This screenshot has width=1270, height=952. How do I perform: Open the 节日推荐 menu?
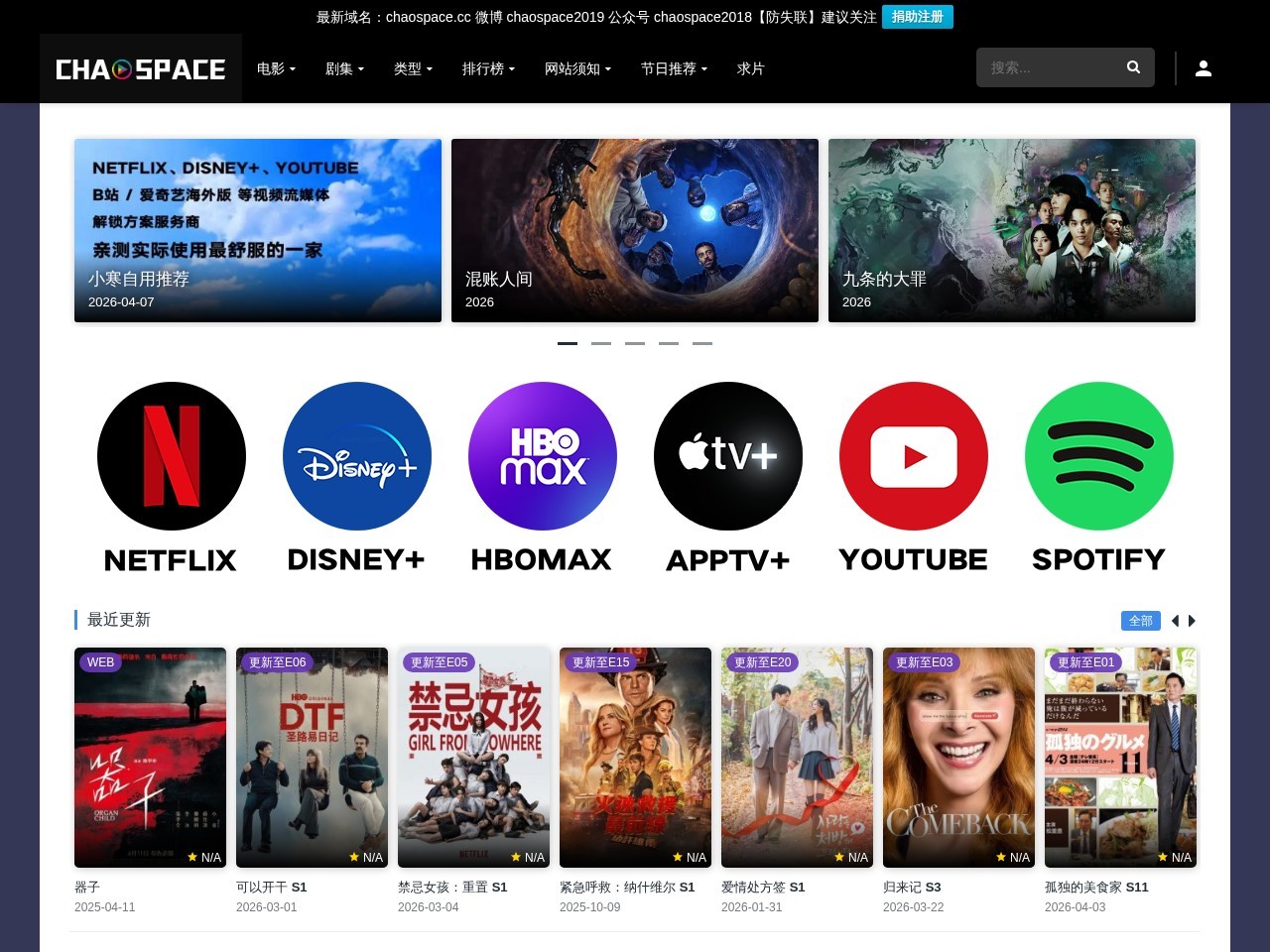click(x=674, y=68)
